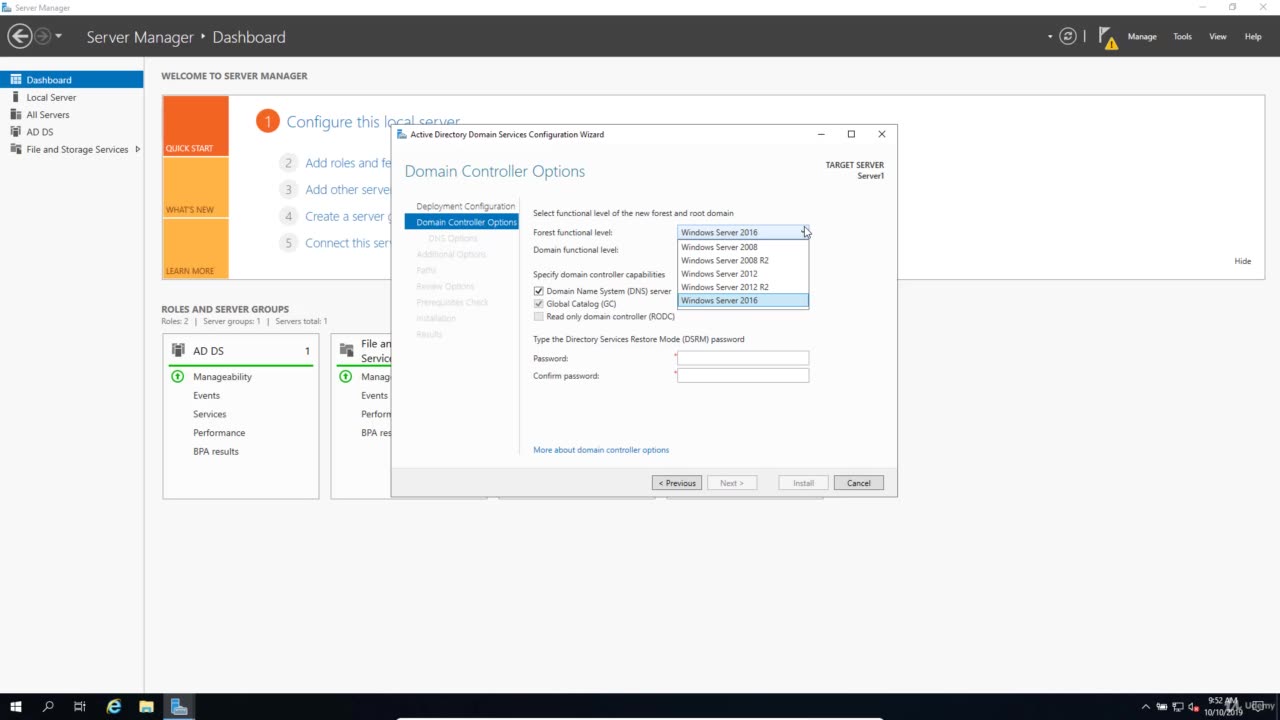Image resolution: width=1280 pixels, height=720 pixels.
Task: Open taskbar search magnifier
Action: click(x=48, y=707)
